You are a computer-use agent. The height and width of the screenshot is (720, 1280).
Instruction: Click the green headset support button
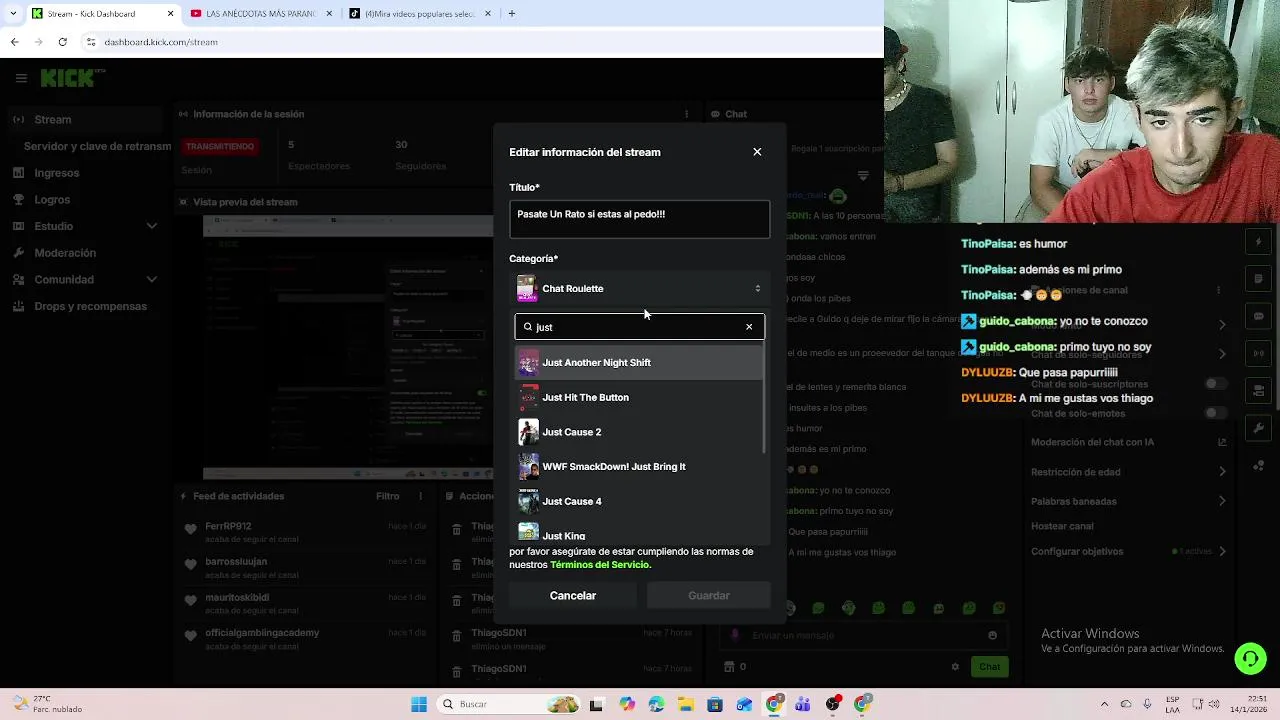coord(1250,658)
